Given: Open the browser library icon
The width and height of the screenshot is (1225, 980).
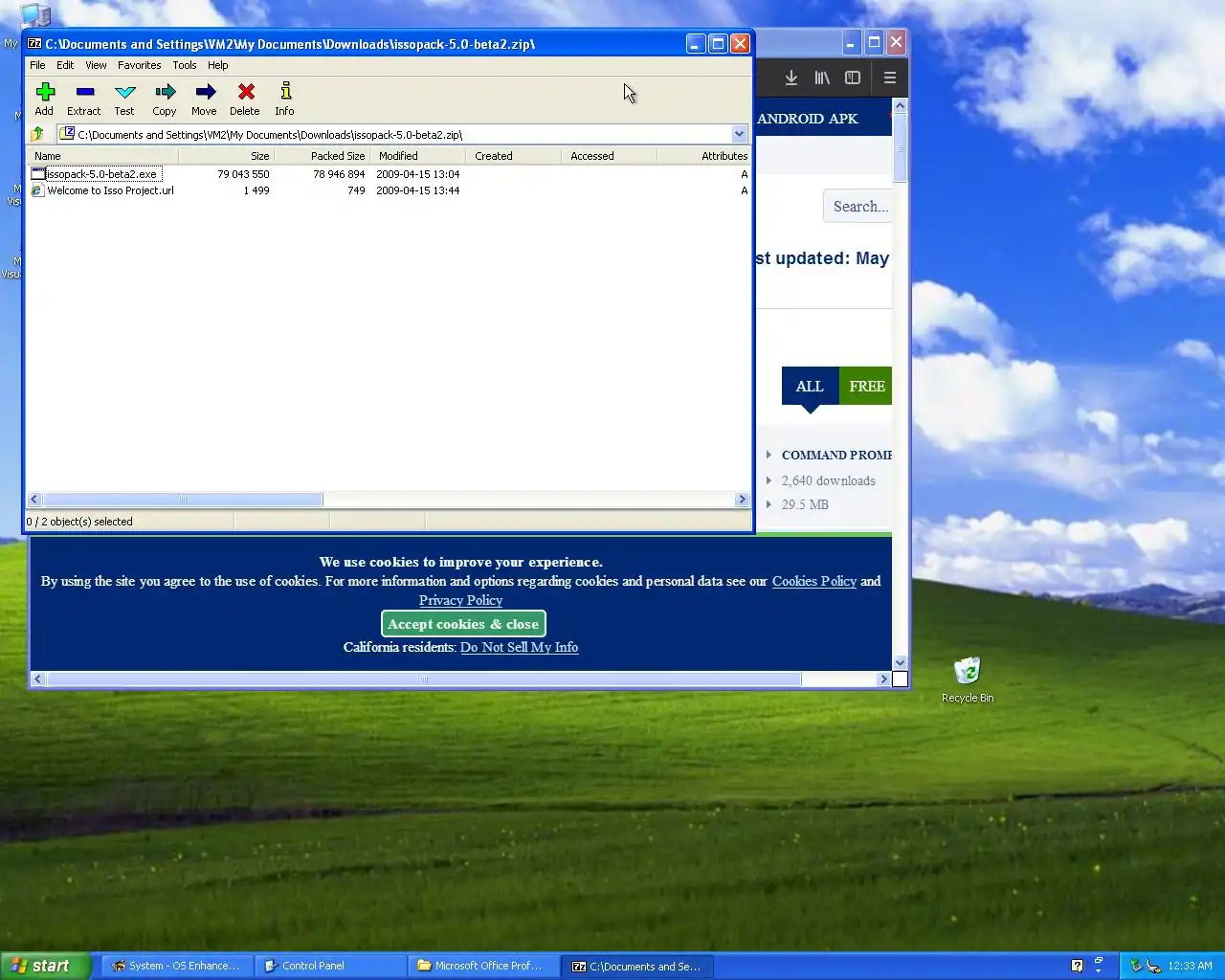Looking at the screenshot, I should tap(822, 78).
